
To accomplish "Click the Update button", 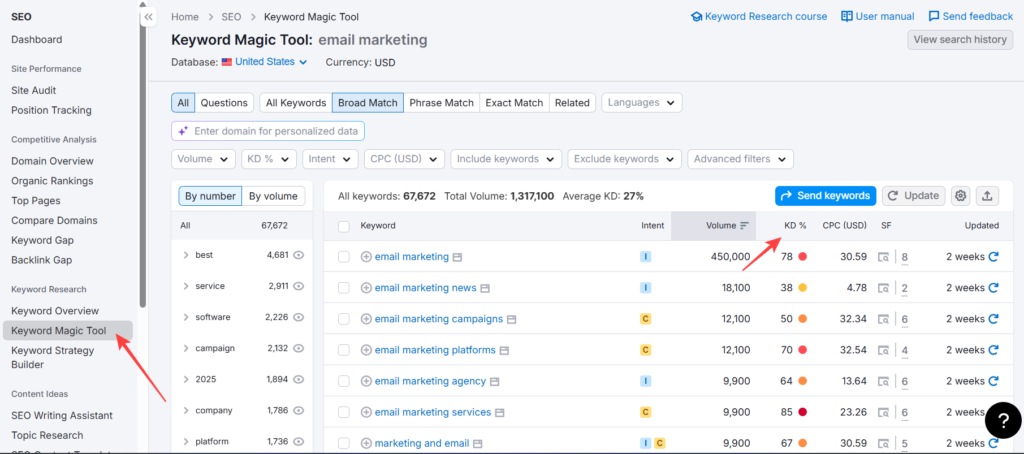I will pyautogui.click(x=913, y=195).
